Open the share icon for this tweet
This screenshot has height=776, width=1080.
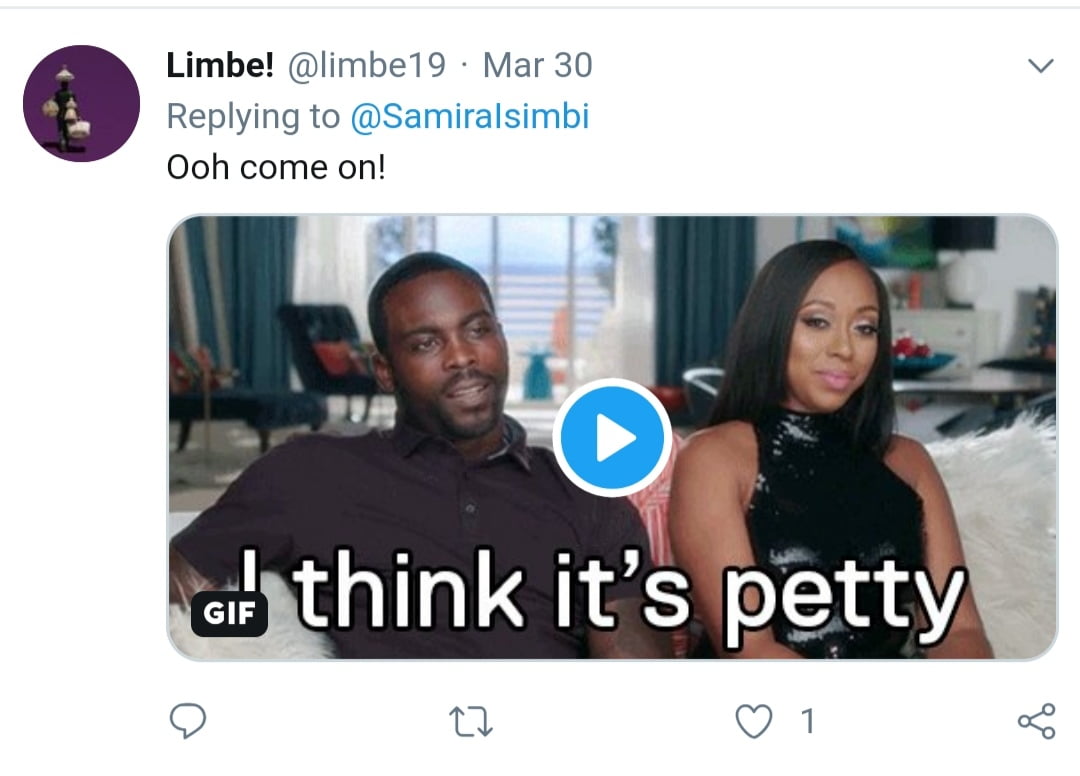(1035, 721)
